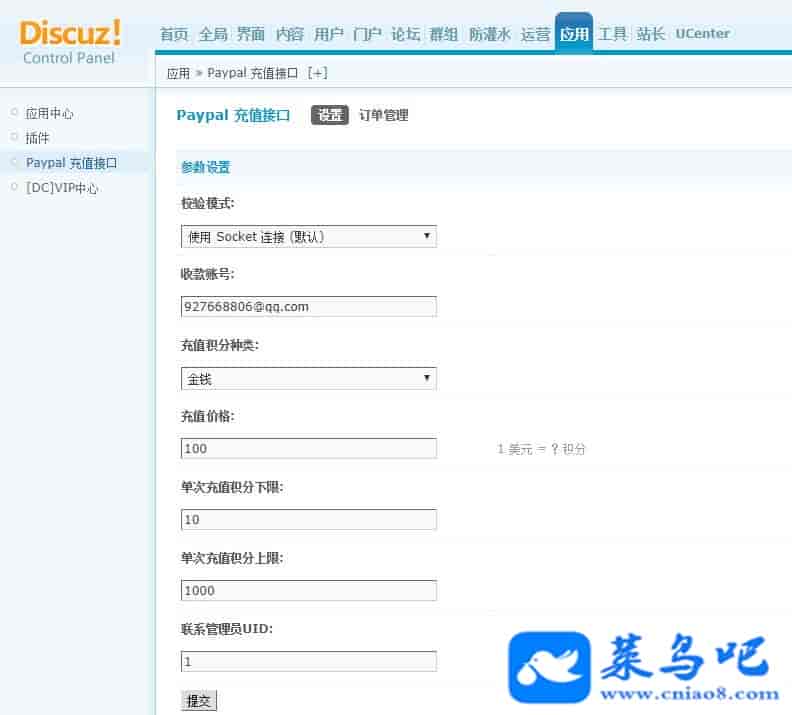Open the 门户 menu
Image resolution: width=792 pixels, height=715 pixels.
tap(367, 34)
